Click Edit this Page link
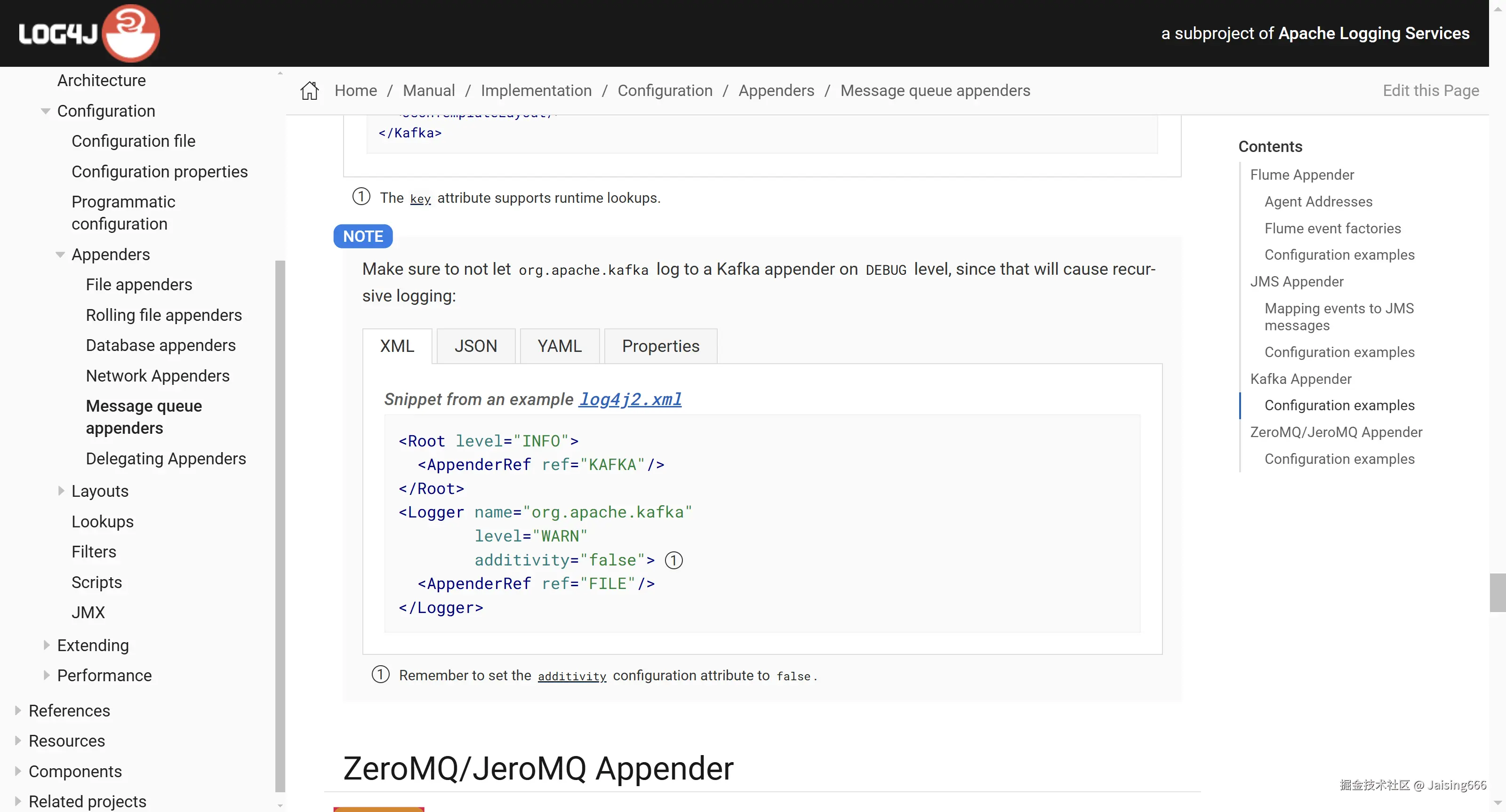The width and height of the screenshot is (1506, 812). coord(1430,91)
